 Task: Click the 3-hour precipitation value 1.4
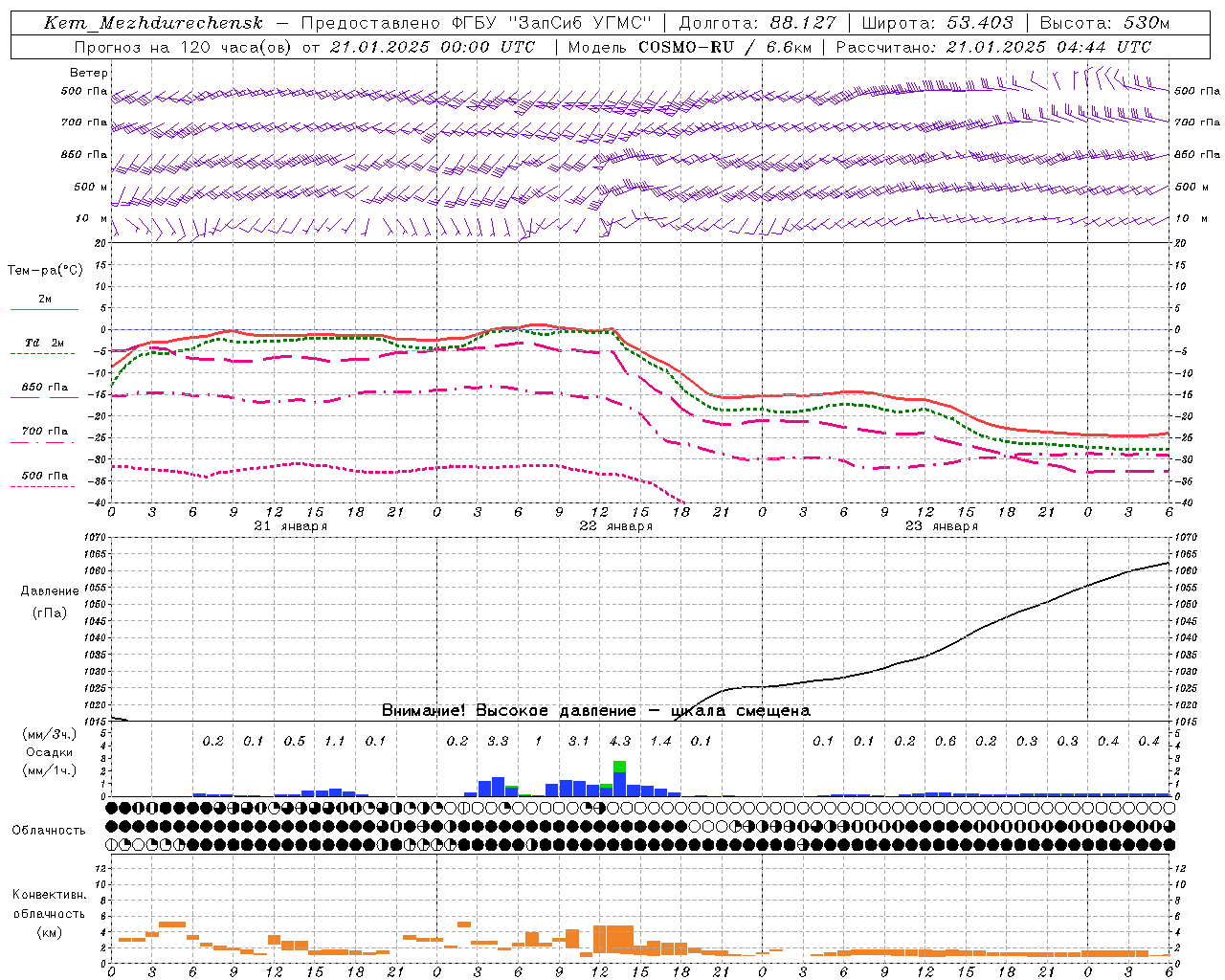click(x=660, y=741)
